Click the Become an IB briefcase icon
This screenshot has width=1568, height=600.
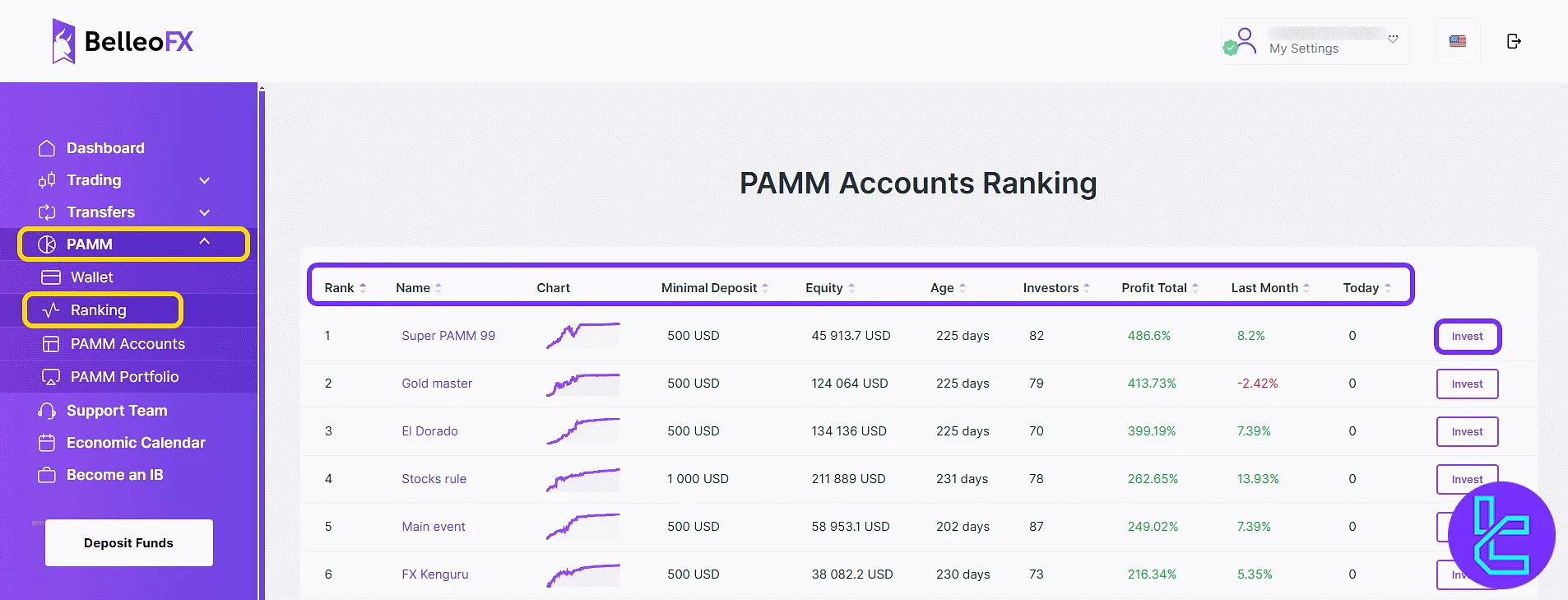47,475
